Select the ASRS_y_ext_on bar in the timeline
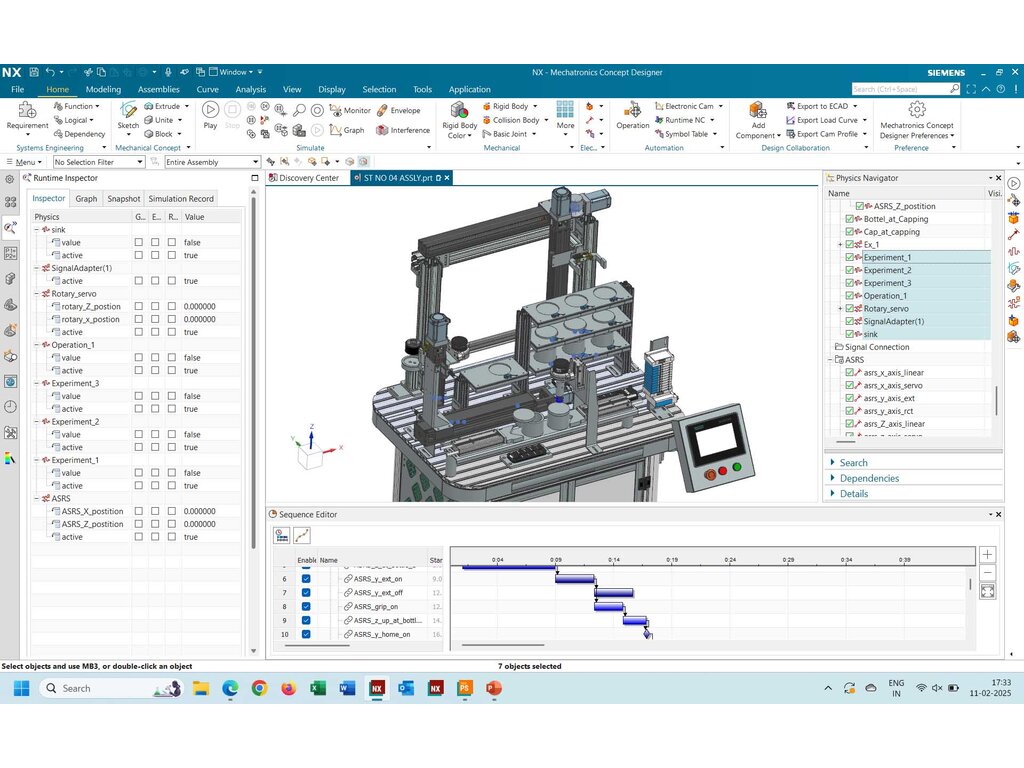 [x=575, y=579]
